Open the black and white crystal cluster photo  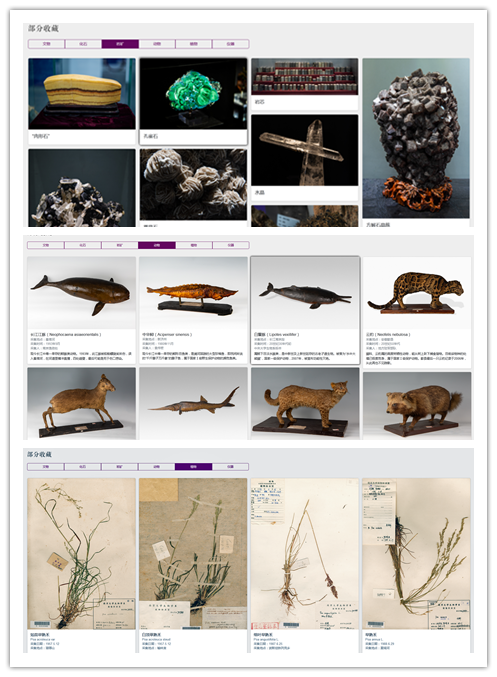pyautogui.click(x=82, y=188)
